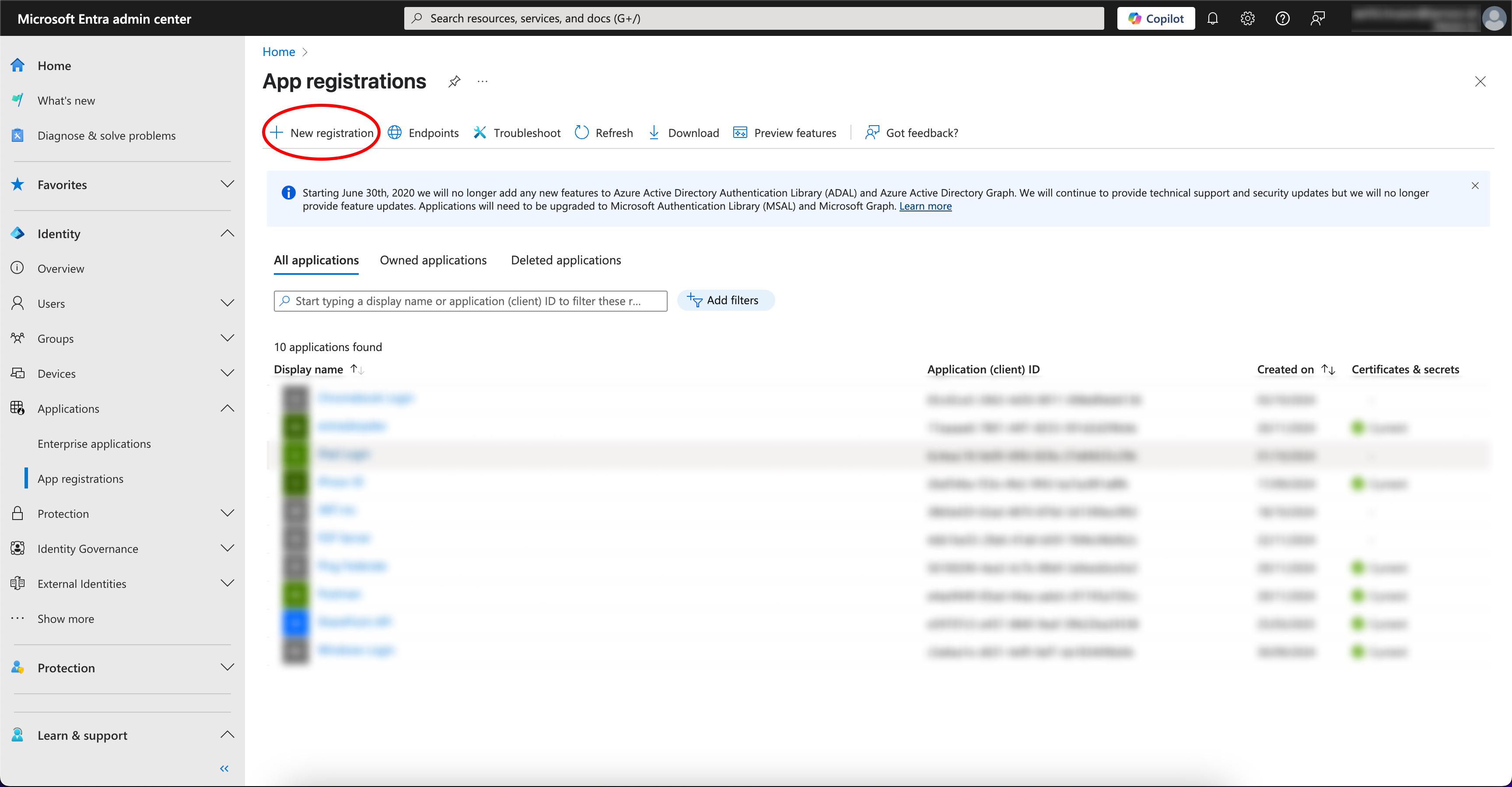Expand Protection under Identity chevron

(227, 513)
